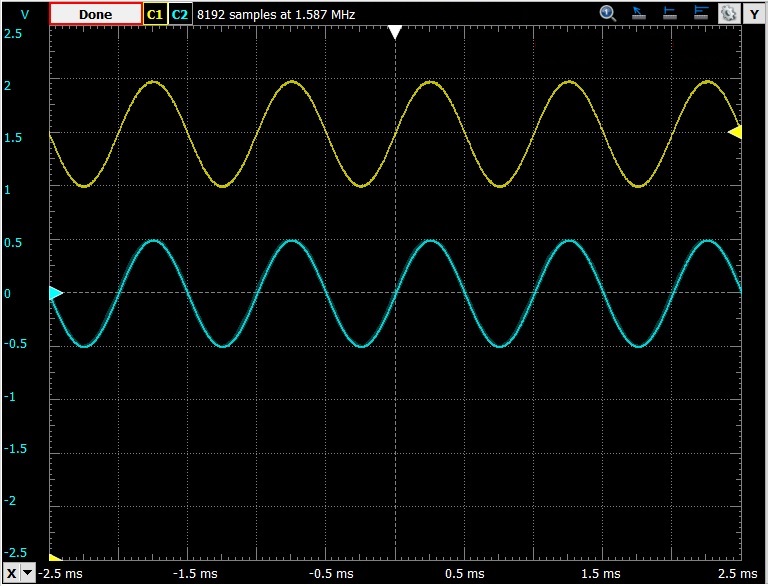This screenshot has width=768, height=586.
Task: Click the 1.5 voltage axis label
Action: pos(13,138)
